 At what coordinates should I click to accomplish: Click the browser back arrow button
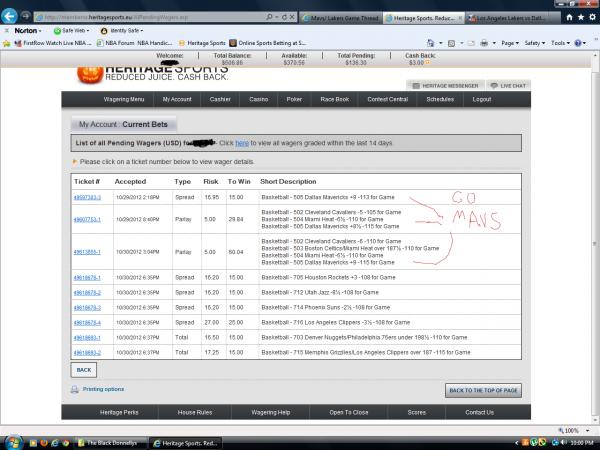(10, 17)
